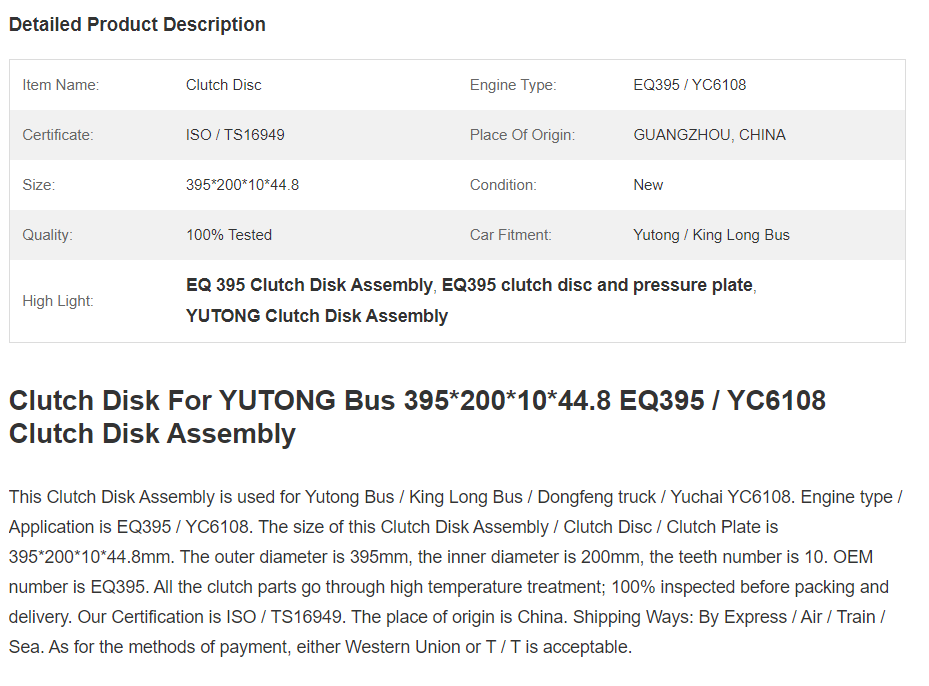Open the YUTONG Clutch Disk Assembly link
929x686 pixels.
(317, 316)
